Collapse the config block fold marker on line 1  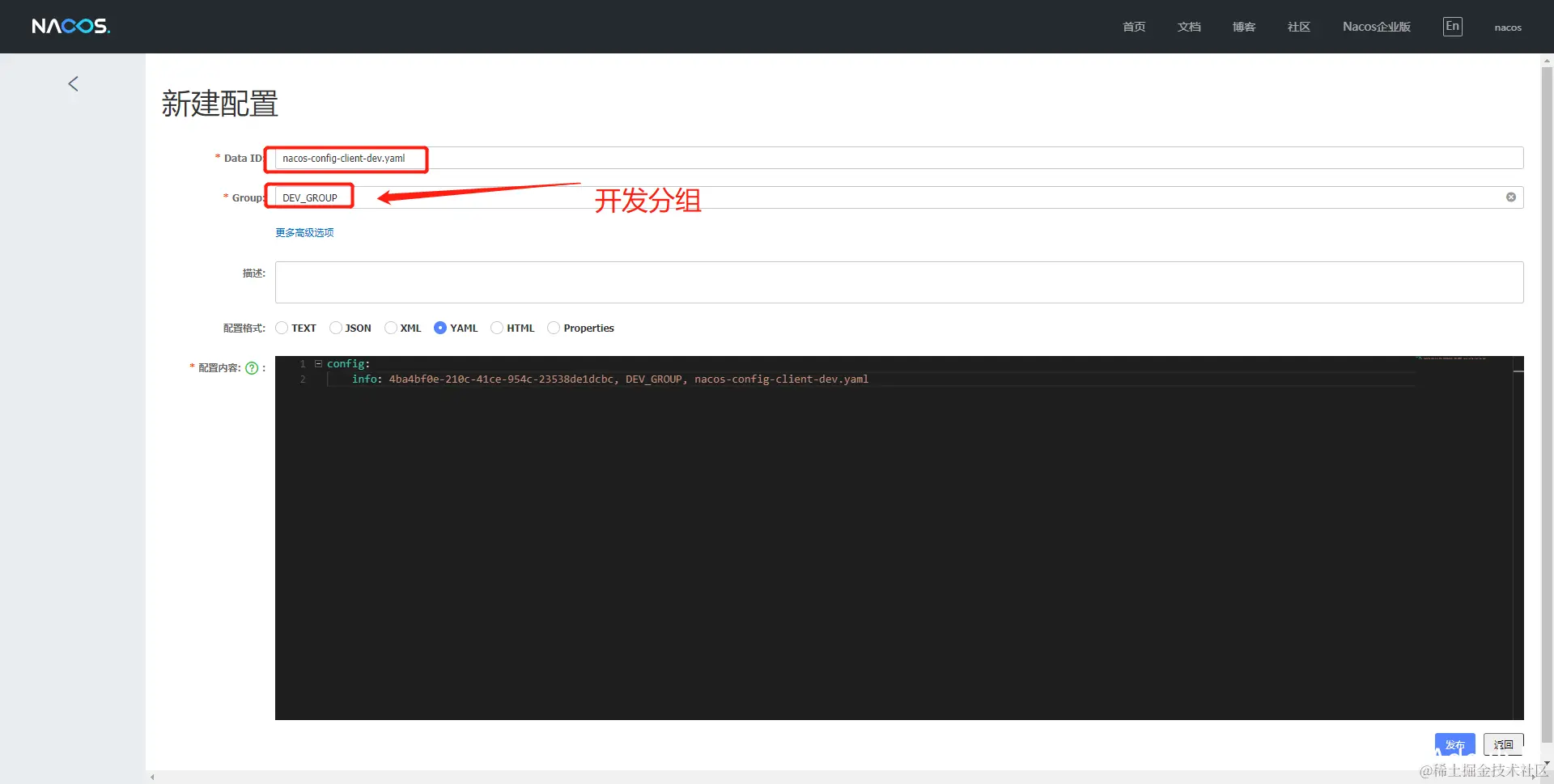click(x=318, y=364)
